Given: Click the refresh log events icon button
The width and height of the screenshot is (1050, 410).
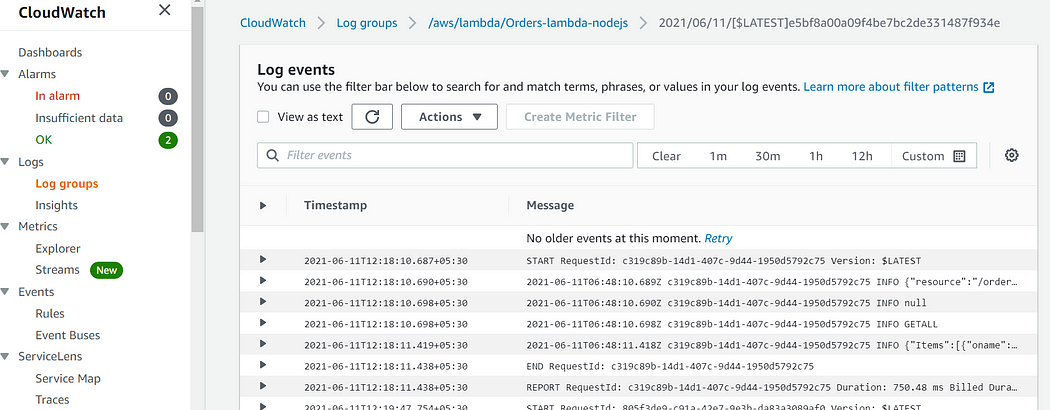Looking at the screenshot, I should [x=372, y=117].
